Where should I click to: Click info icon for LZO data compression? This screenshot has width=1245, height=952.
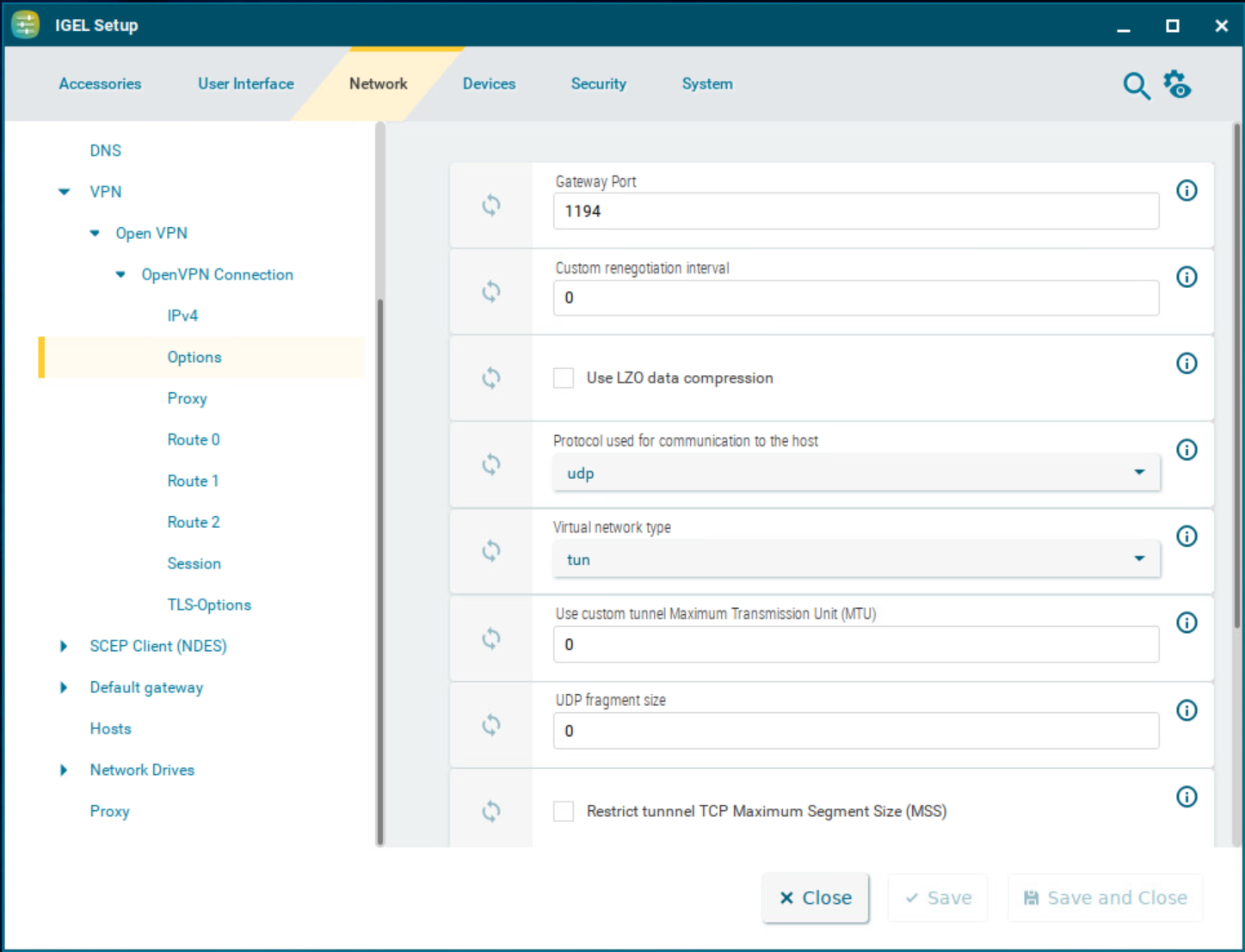click(x=1186, y=364)
